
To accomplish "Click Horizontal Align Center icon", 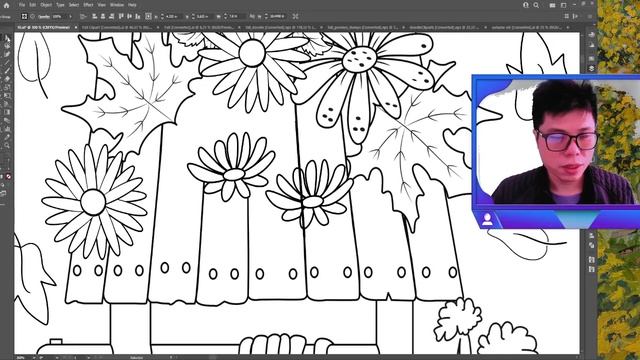I will (x=103, y=16).
